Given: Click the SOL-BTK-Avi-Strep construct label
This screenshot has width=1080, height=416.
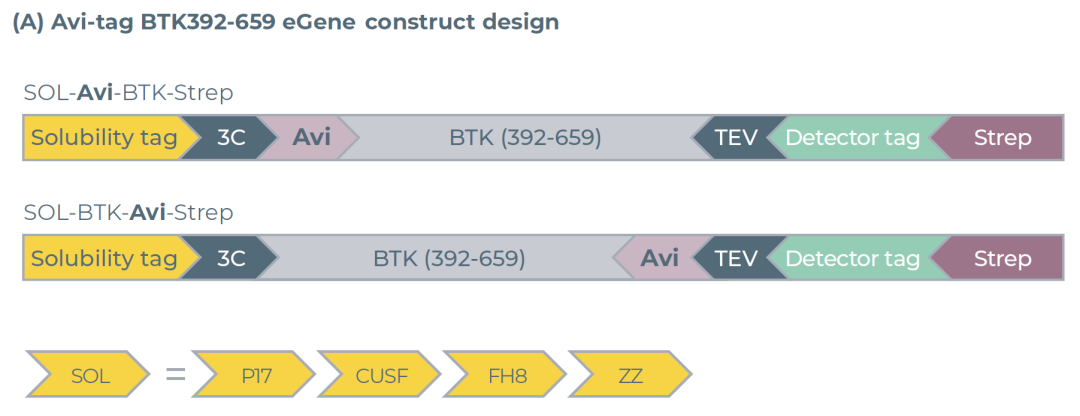Looking at the screenshot, I should click(x=128, y=213).
